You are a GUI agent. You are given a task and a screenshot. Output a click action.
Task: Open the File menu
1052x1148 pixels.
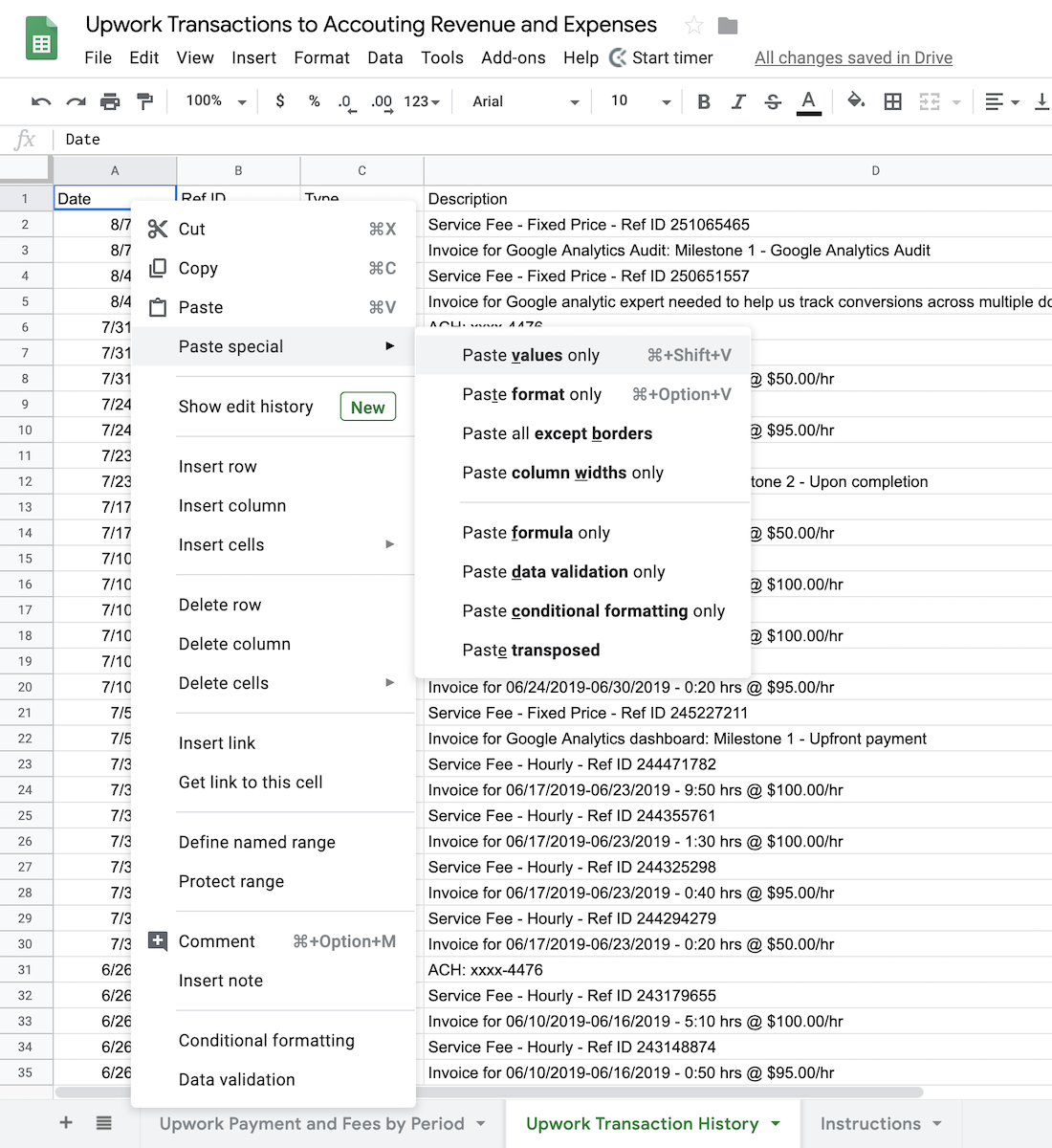pyautogui.click(x=98, y=57)
